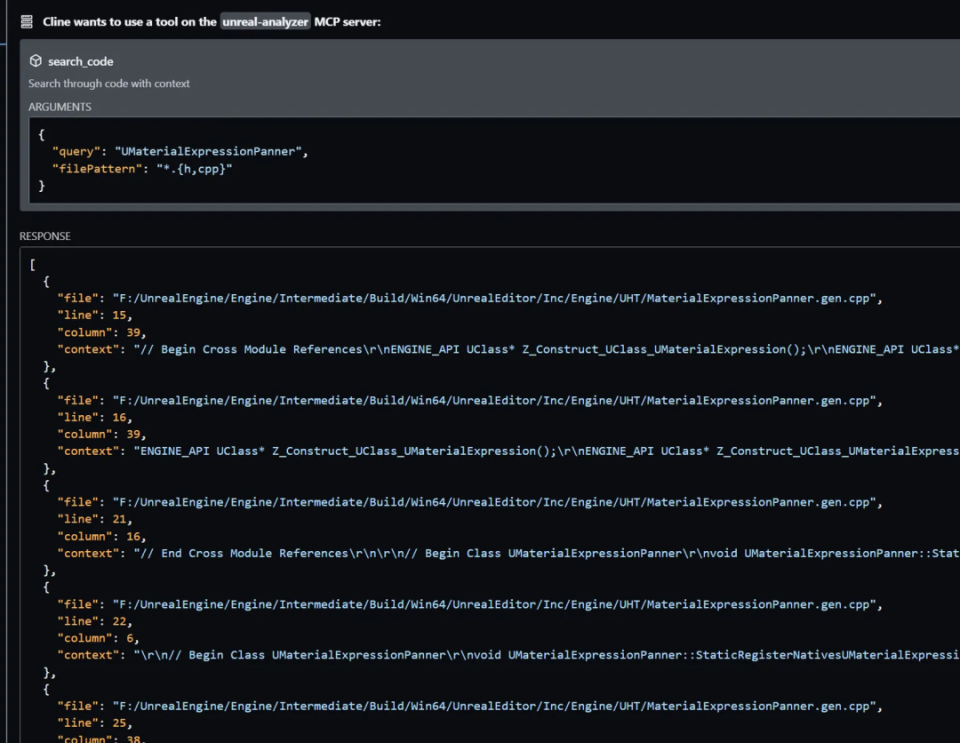The image size is (960, 743).
Task: Click the context starting "// End Cross Module References"
Action: point(546,553)
